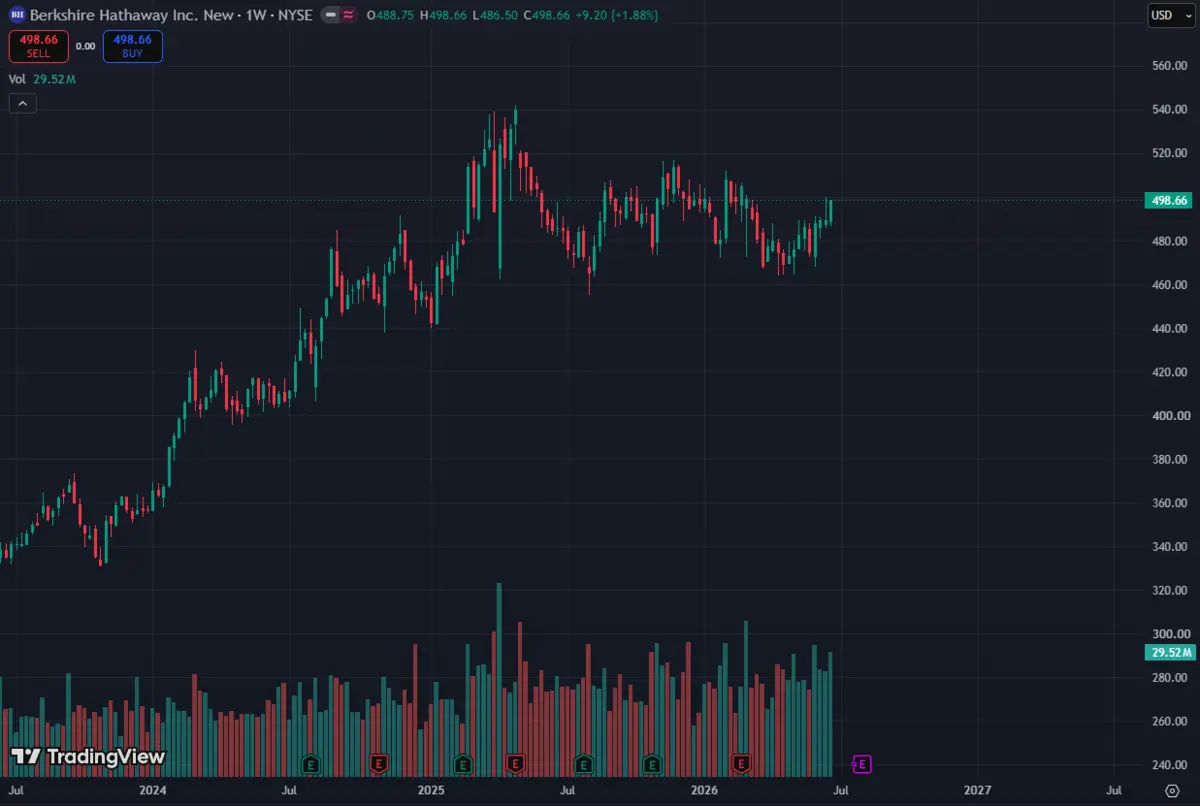The image size is (1200, 806).
Task: Toggle the pink data mode indicator
Action: click(347, 15)
